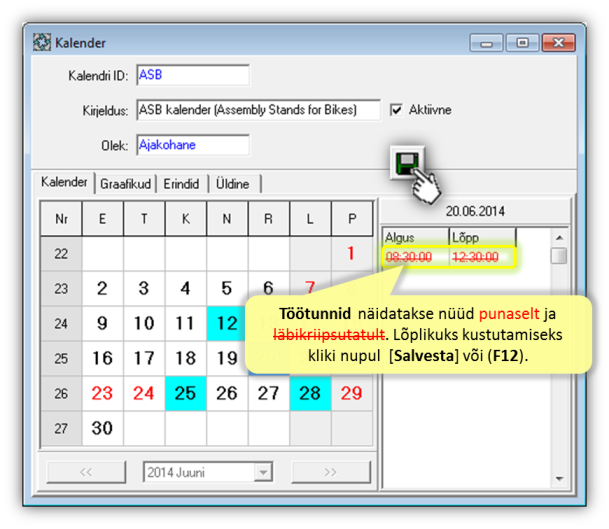Select highlighted day 28 in calendar
The height and width of the screenshot is (529, 609).
(309, 393)
